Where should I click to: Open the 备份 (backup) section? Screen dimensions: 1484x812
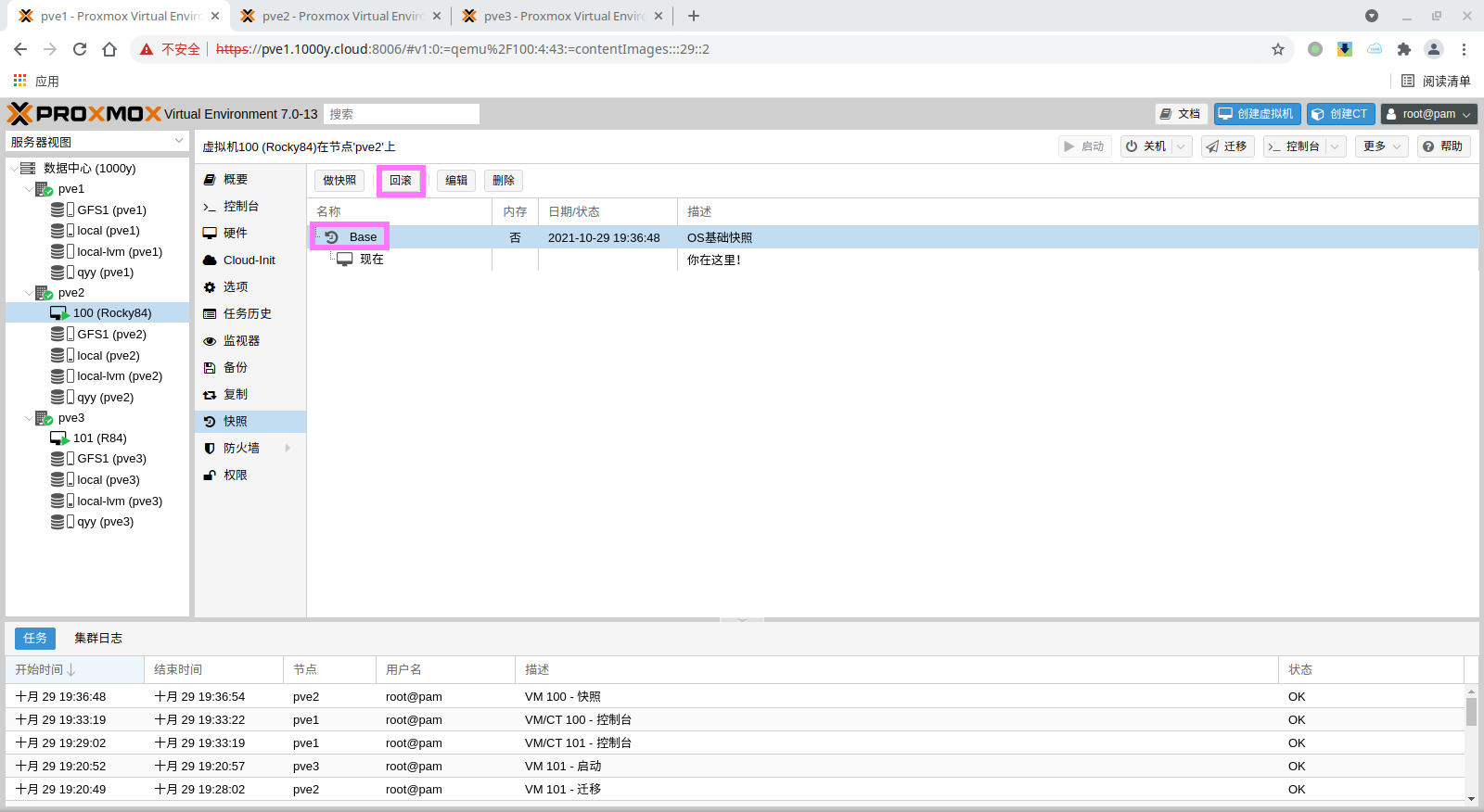coord(236,368)
